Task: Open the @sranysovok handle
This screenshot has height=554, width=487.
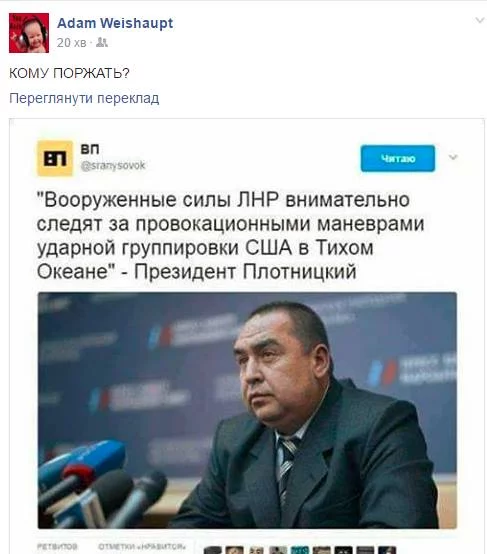Action: pos(113,166)
